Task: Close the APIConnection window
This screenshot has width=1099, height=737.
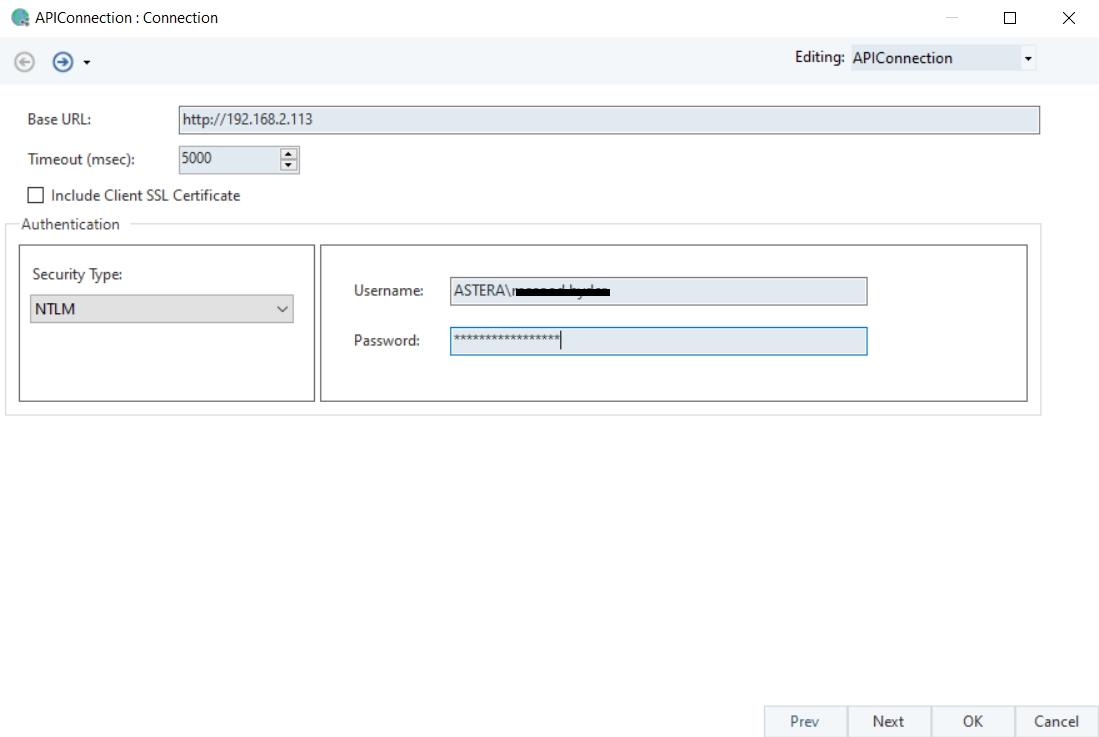Action: pos(1068,18)
